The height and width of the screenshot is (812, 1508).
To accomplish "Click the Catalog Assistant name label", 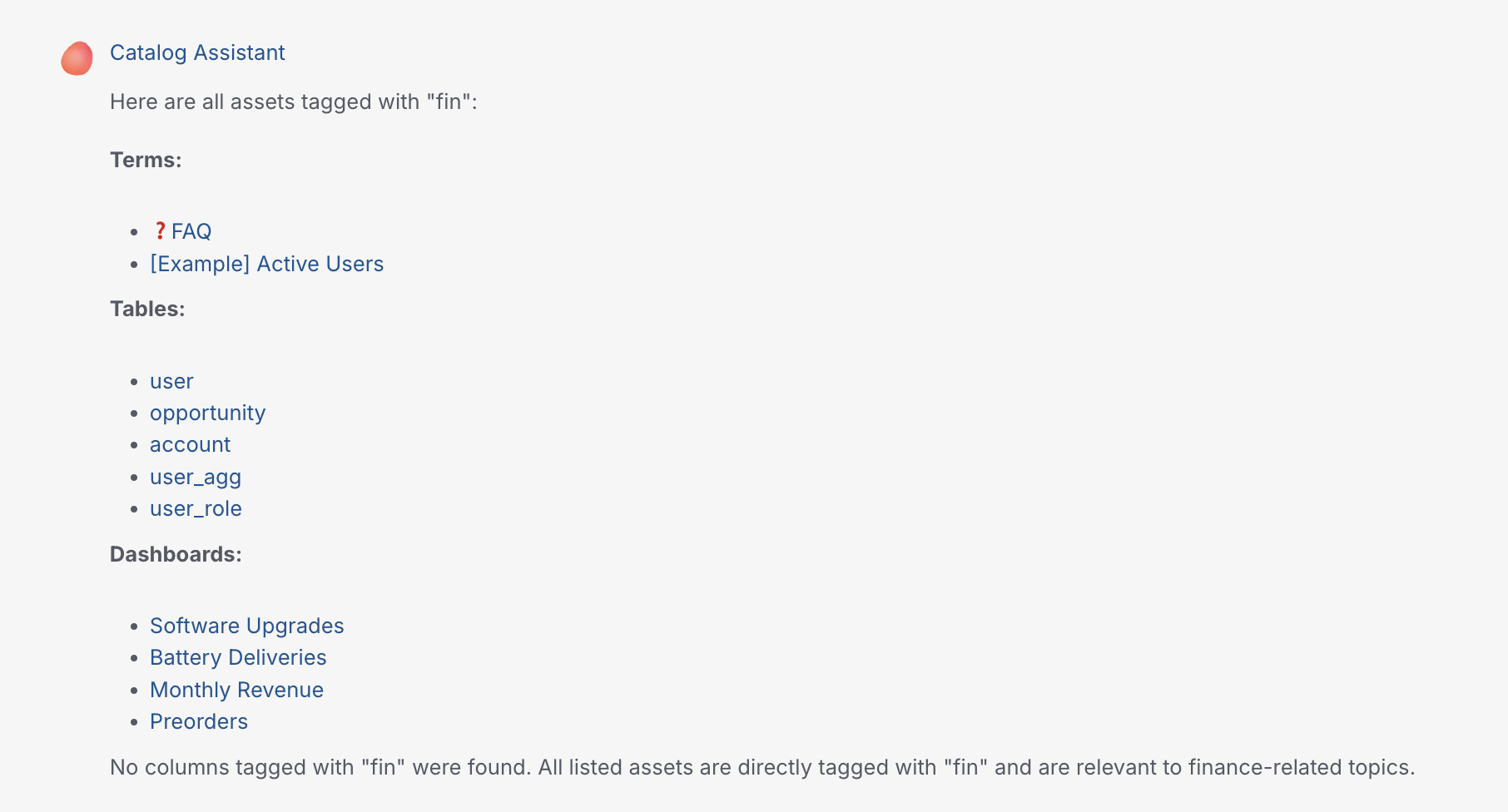I will click(197, 52).
